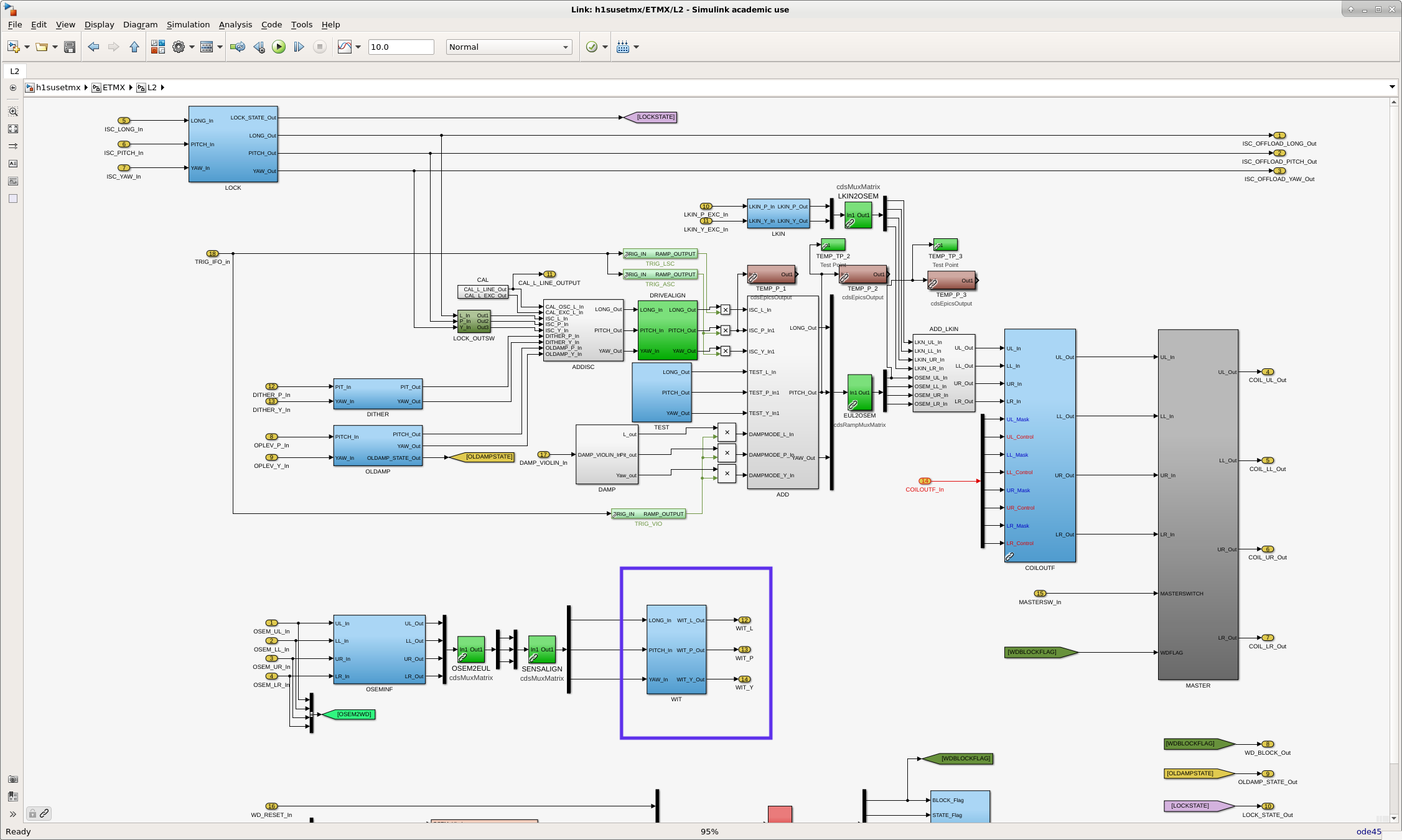Click Fit to View palette icon
This screenshot has width=1402, height=840.
pos(13,129)
